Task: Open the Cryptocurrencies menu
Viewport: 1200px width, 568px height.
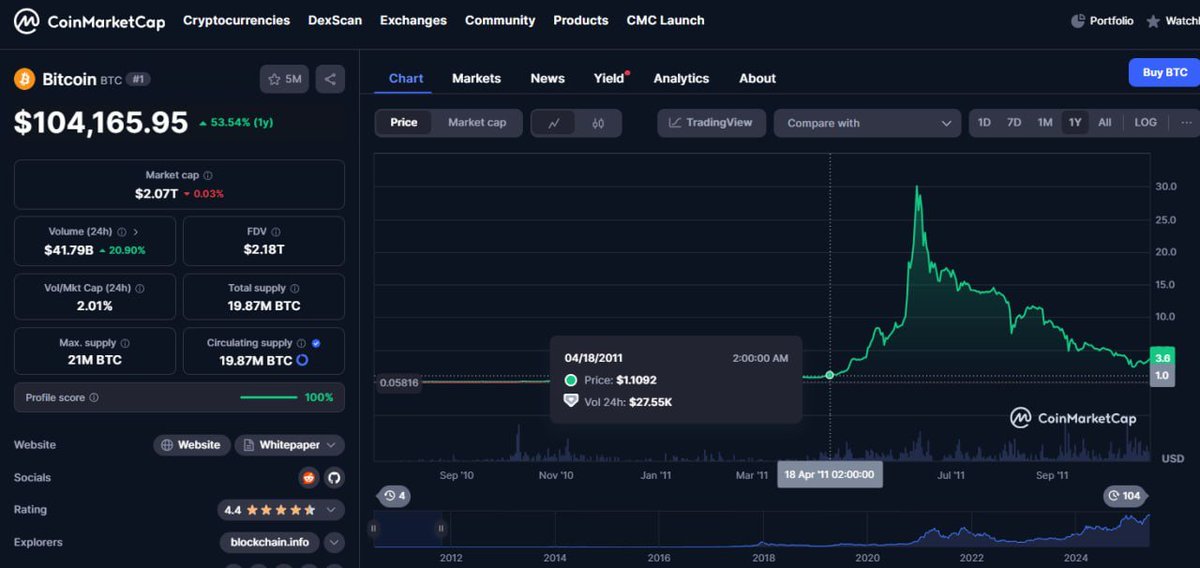Action: [236, 20]
